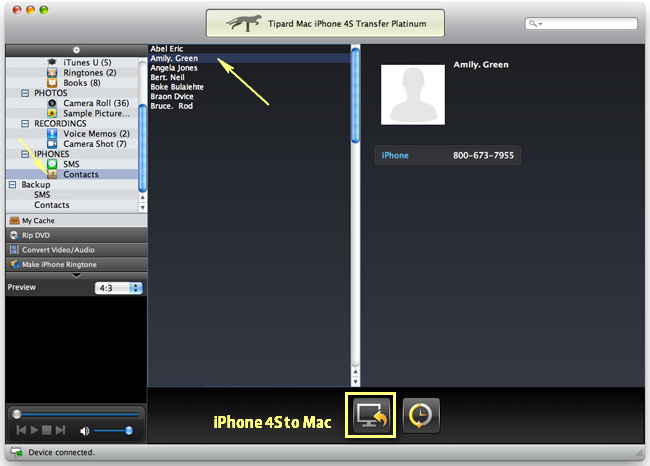Click the Ringtones icon in sidebar

point(52,73)
